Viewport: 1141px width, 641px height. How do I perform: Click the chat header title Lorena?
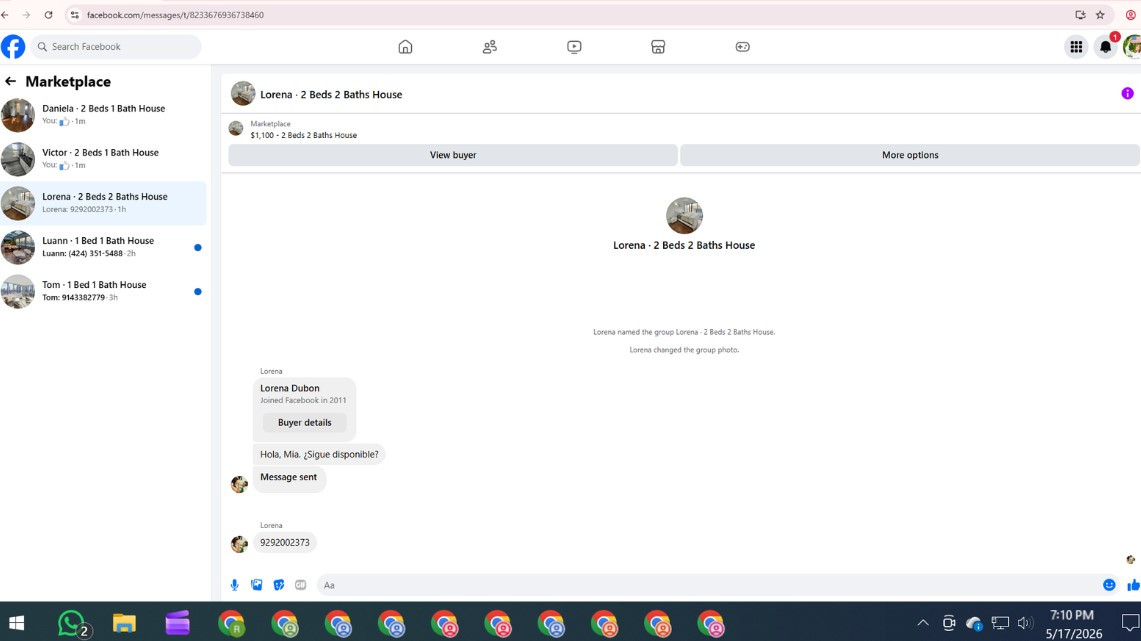(331, 95)
